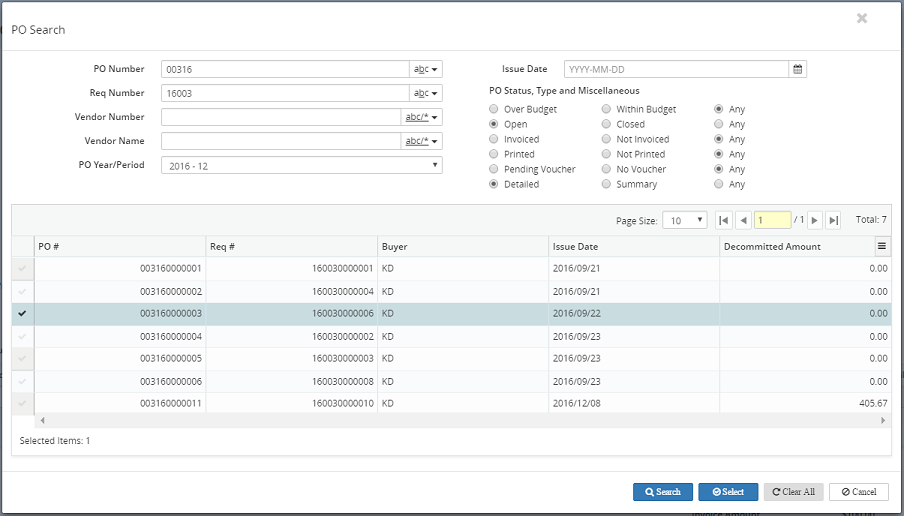Tick the checkmark for PO 003160000001
Screen dimensions: 904x516
pyautogui.click(x=22, y=268)
